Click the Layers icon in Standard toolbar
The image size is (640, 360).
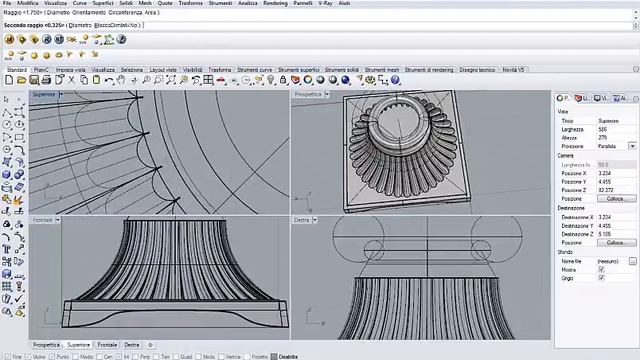tap(295, 80)
